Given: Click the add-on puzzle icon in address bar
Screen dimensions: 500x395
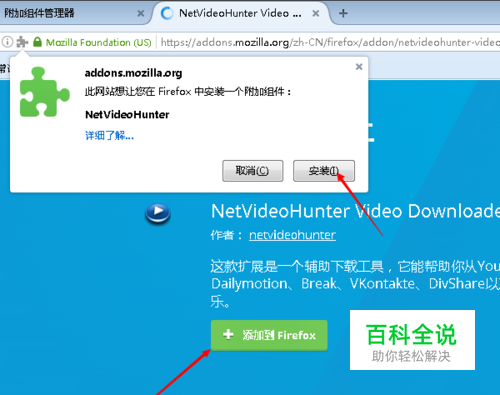Looking at the screenshot, I should point(22,42).
